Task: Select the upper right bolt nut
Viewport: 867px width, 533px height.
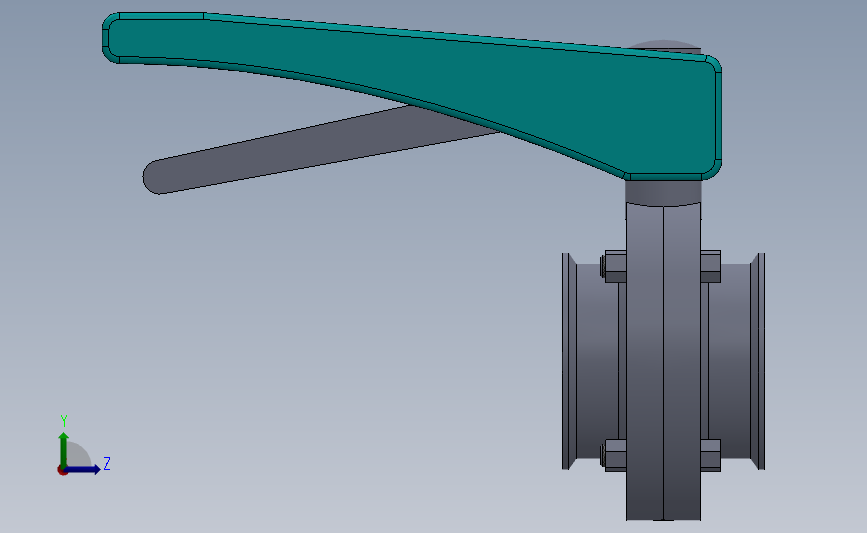Action: 711,266
